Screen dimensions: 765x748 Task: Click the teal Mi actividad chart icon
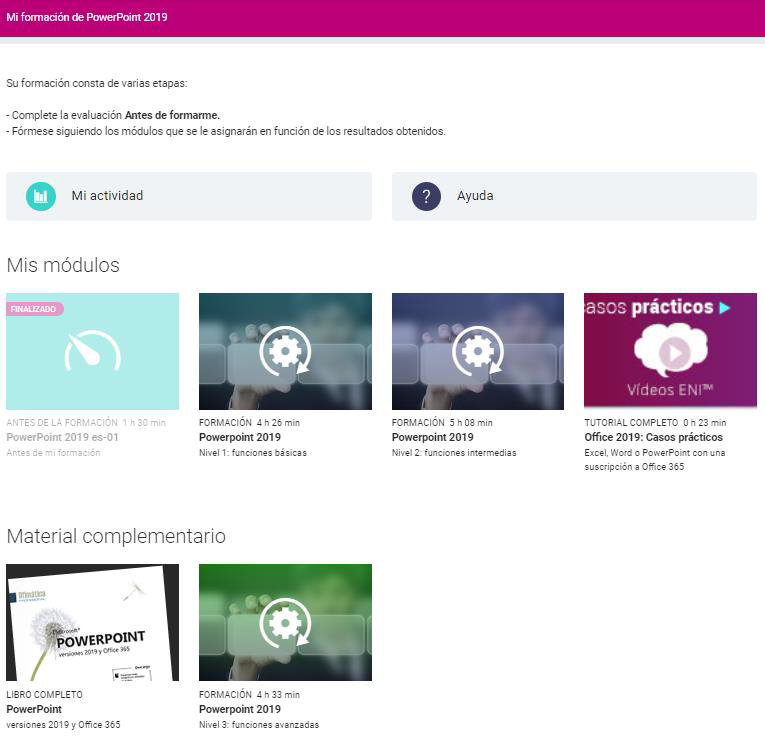[40, 196]
